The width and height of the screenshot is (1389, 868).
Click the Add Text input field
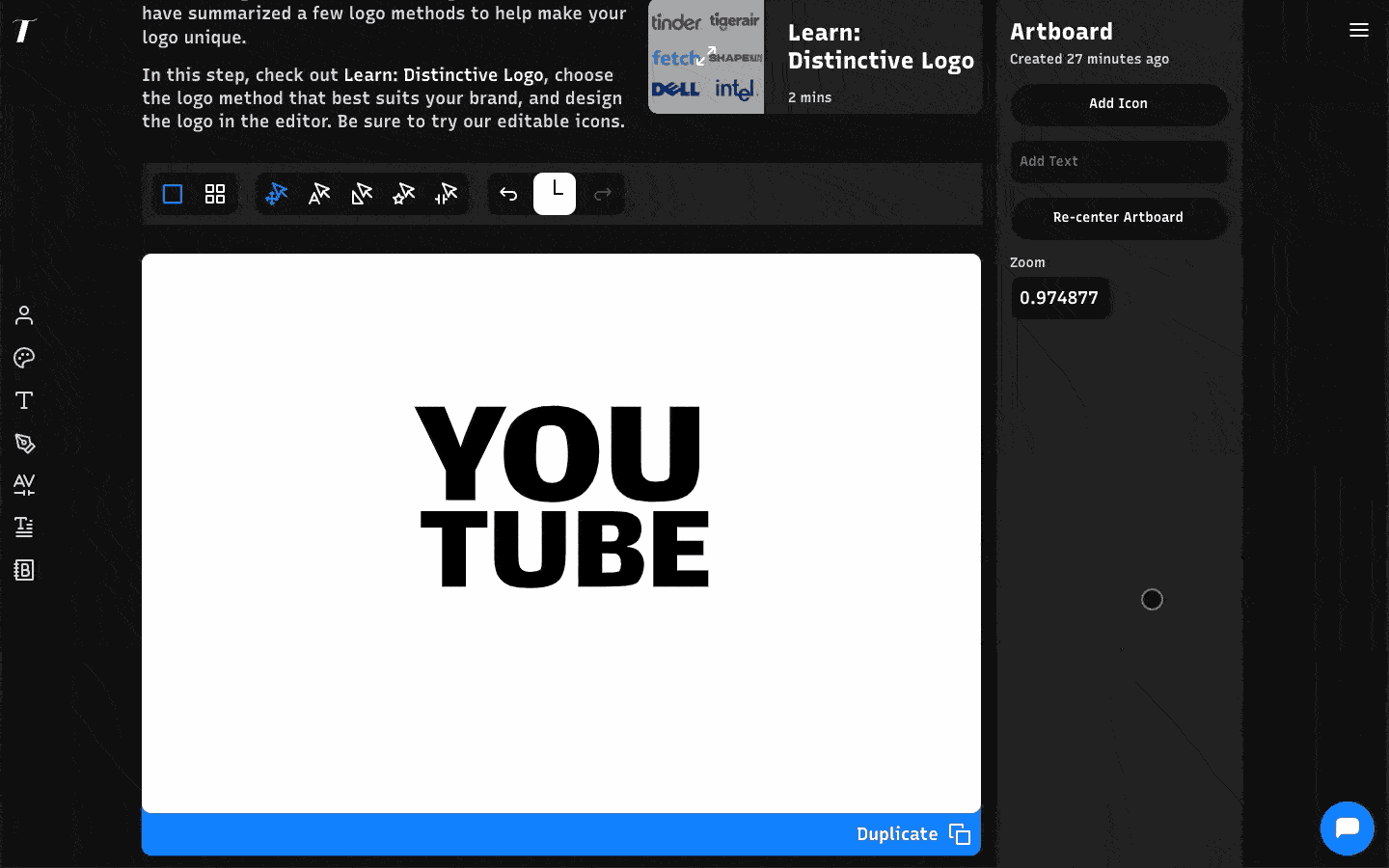[1119, 161]
